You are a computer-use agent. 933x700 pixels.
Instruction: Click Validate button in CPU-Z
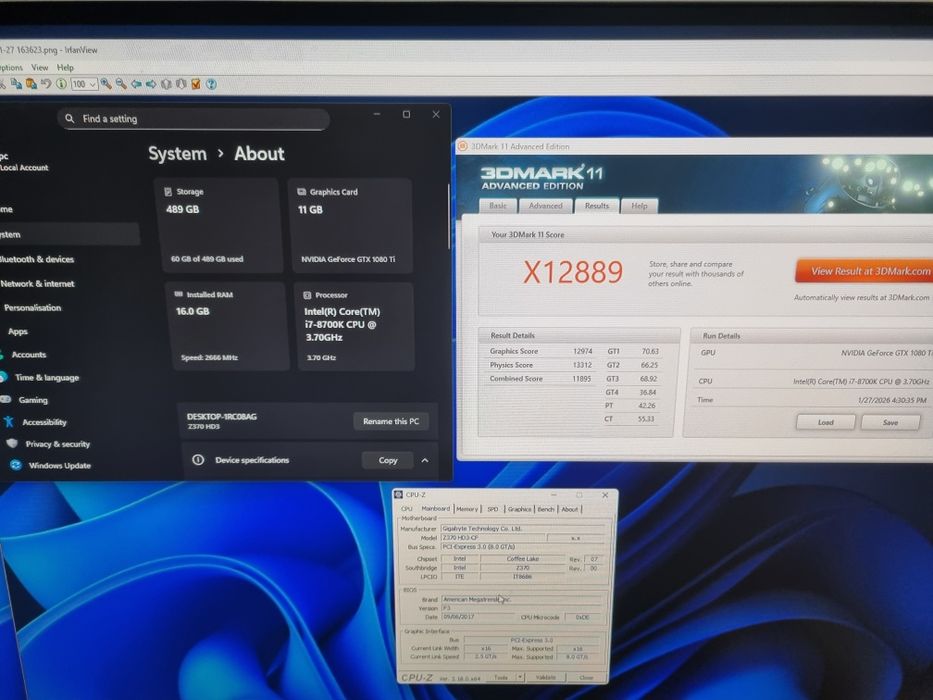tap(545, 677)
